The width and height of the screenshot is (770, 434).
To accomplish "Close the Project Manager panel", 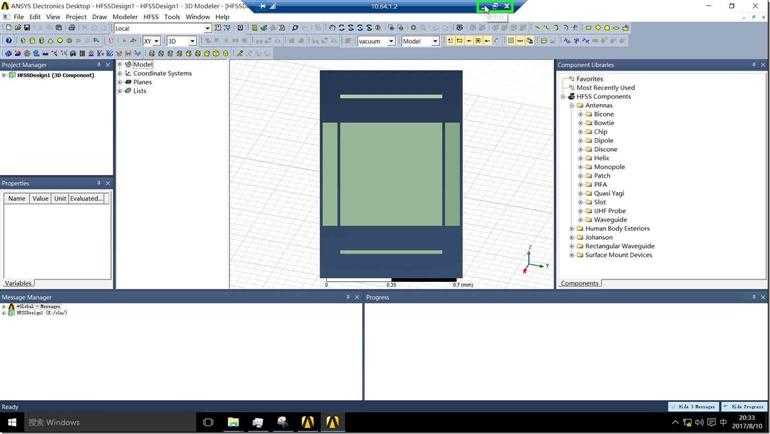I will 108,65.
